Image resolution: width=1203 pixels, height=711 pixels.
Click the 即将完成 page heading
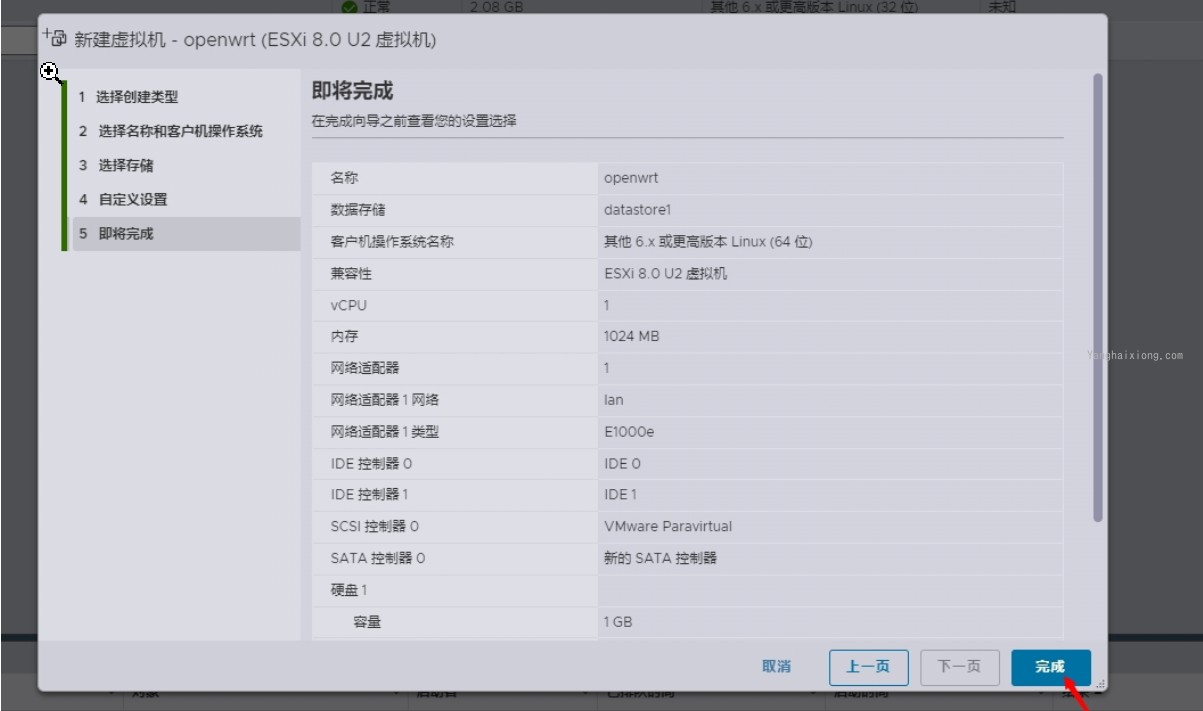(352, 91)
